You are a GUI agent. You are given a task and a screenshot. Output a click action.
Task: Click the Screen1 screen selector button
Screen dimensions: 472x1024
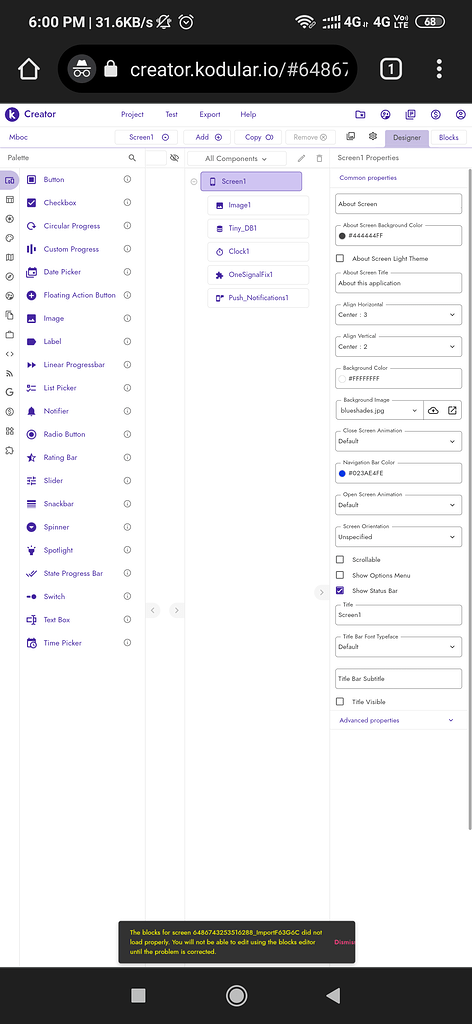click(x=146, y=137)
